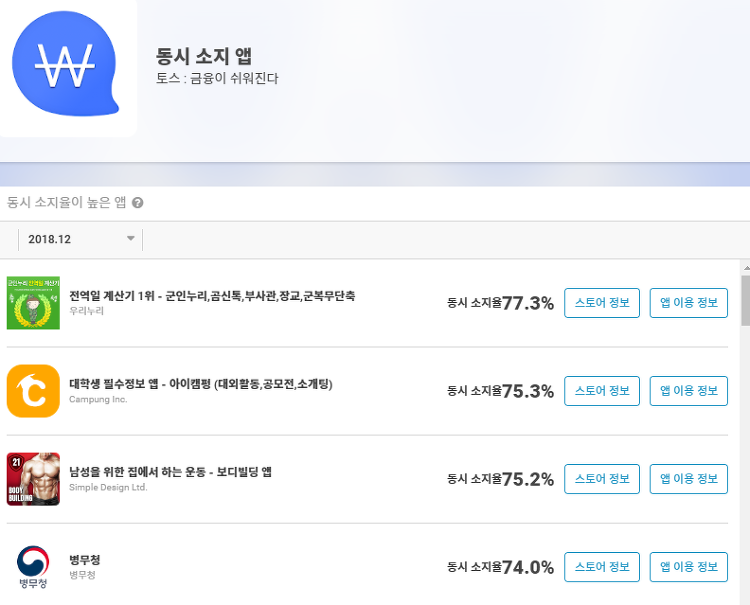Open 스토어 정보 for 보디빌딩 앱
Image resolution: width=750 pixels, height=605 pixels.
[x=602, y=479]
